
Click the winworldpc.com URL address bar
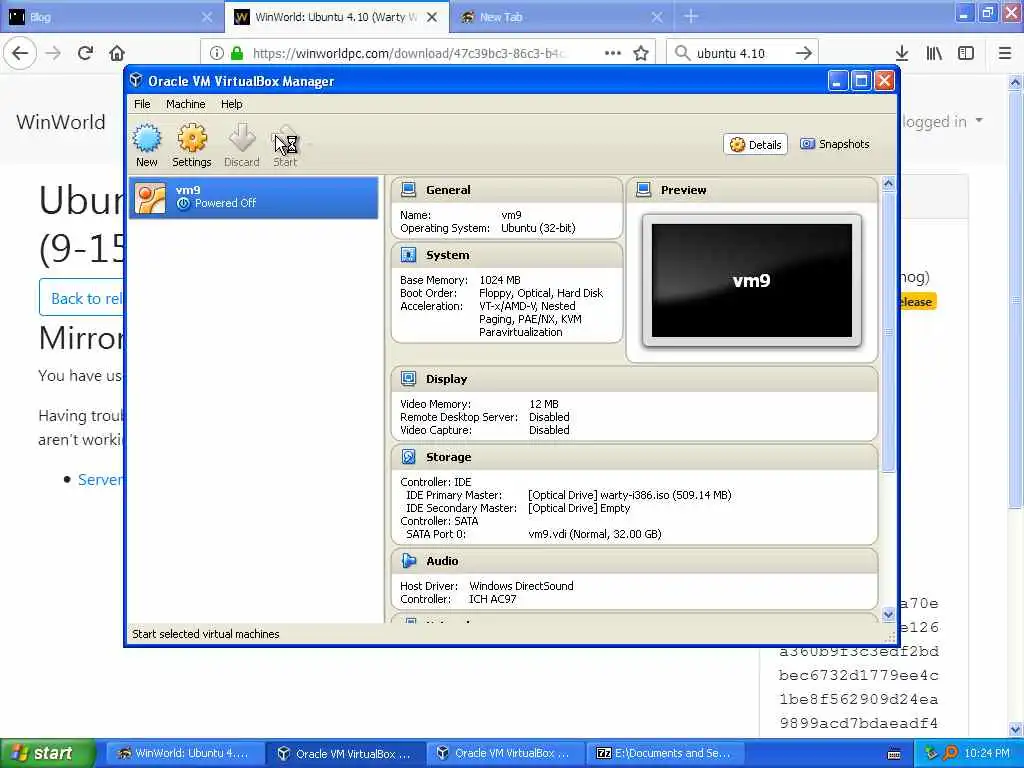pyautogui.click(x=409, y=53)
